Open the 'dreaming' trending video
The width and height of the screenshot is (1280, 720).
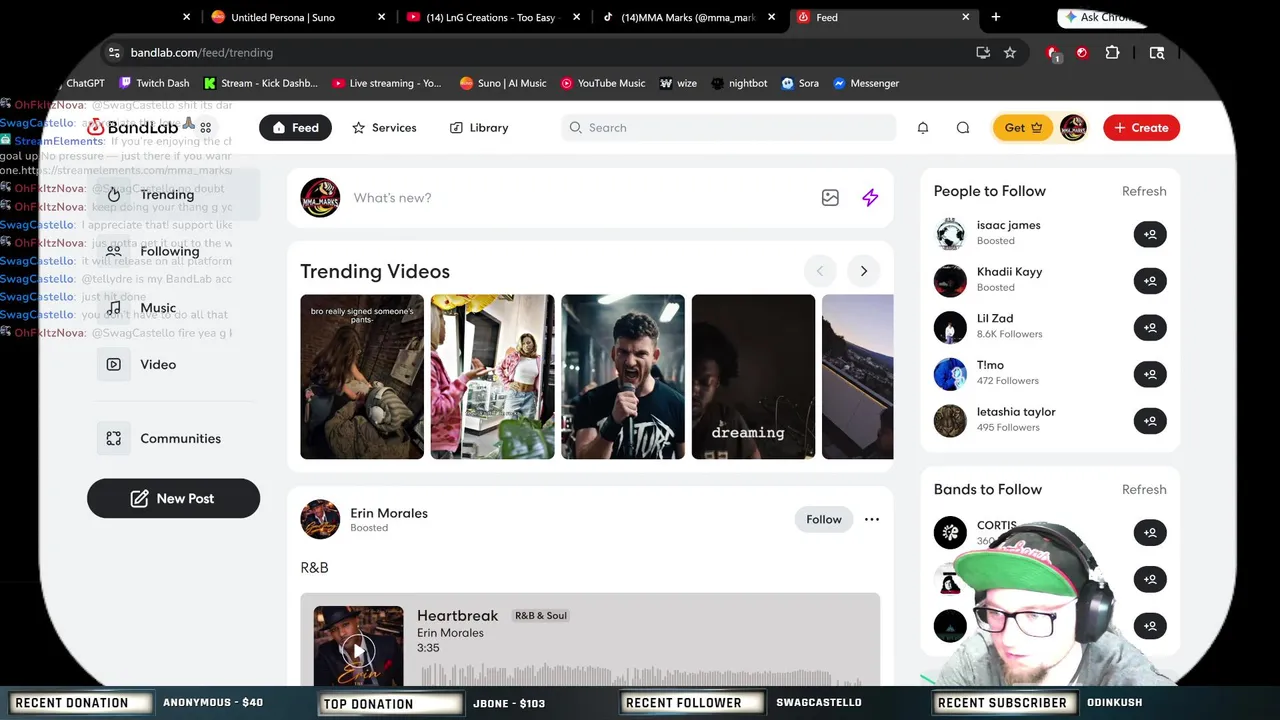coord(753,377)
